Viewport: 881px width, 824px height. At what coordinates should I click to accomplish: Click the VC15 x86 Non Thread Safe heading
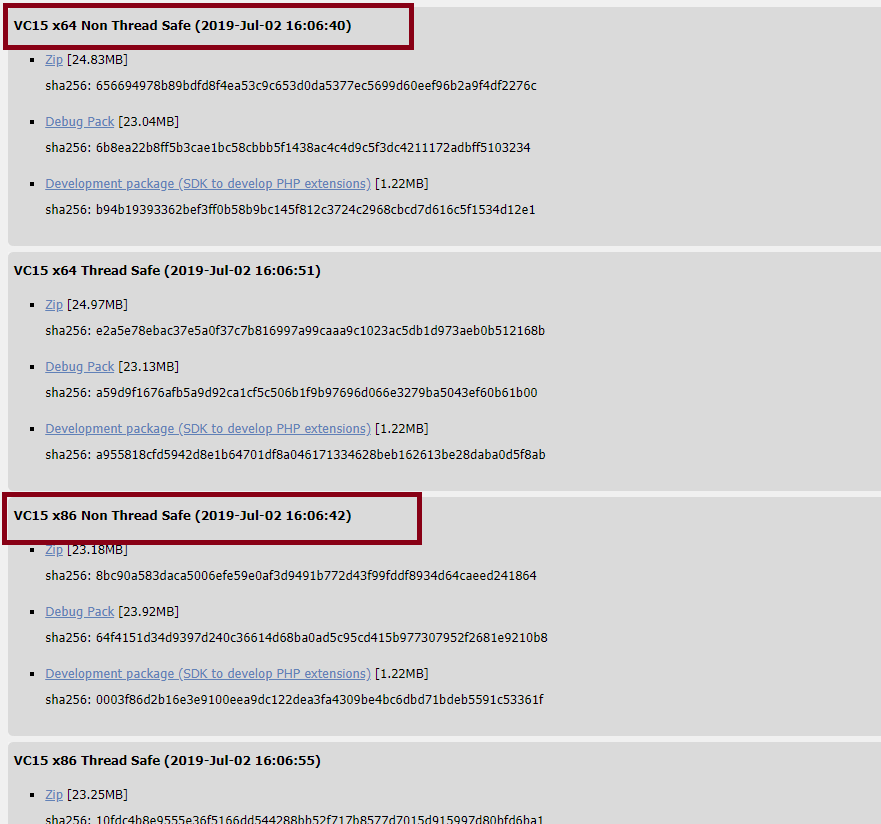[183, 516]
